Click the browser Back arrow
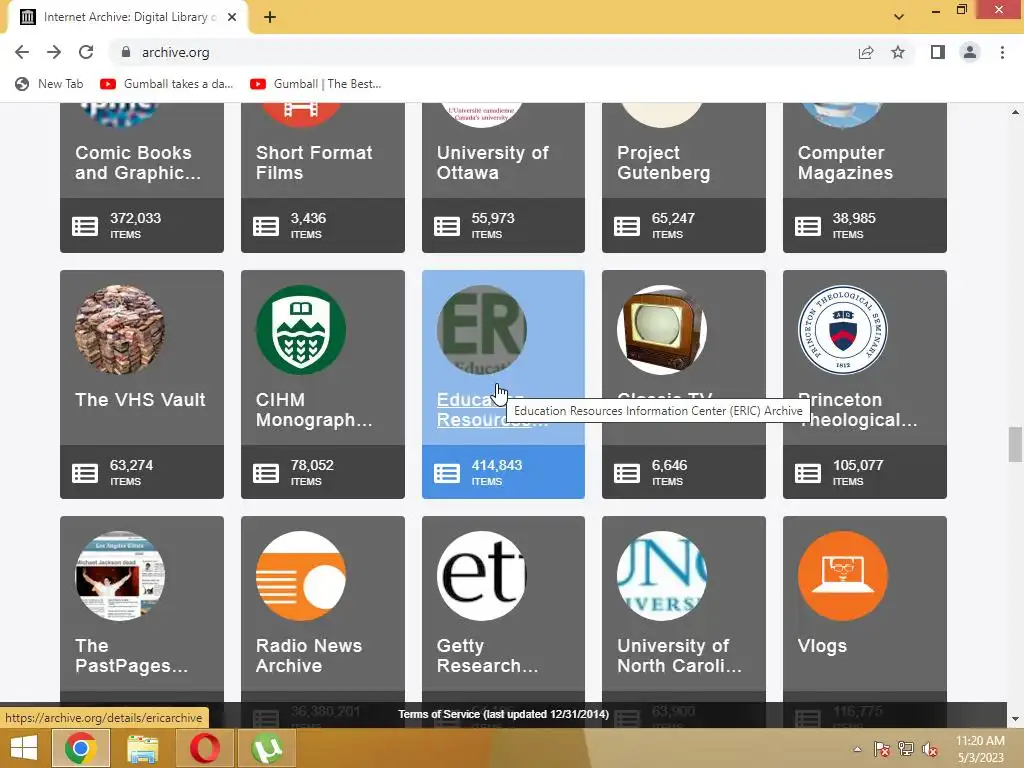Image resolution: width=1024 pixels, height=768 pixels. click(22, 52)
